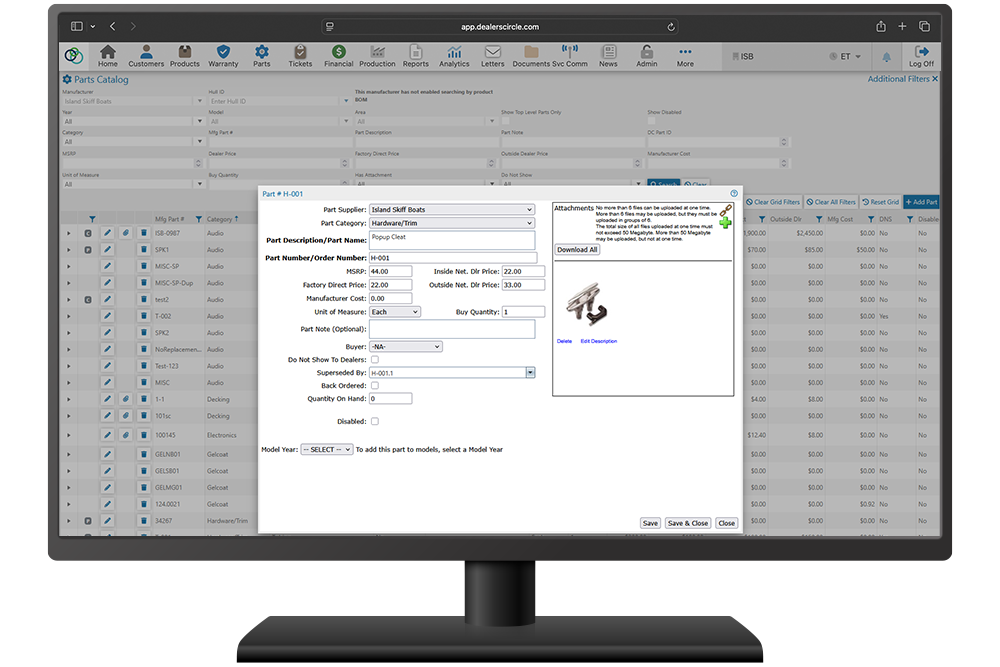The image size is (1000, 667).
Task: Open the Buyer dropdown
Action: pyautogui.click(x=406, y=347)
